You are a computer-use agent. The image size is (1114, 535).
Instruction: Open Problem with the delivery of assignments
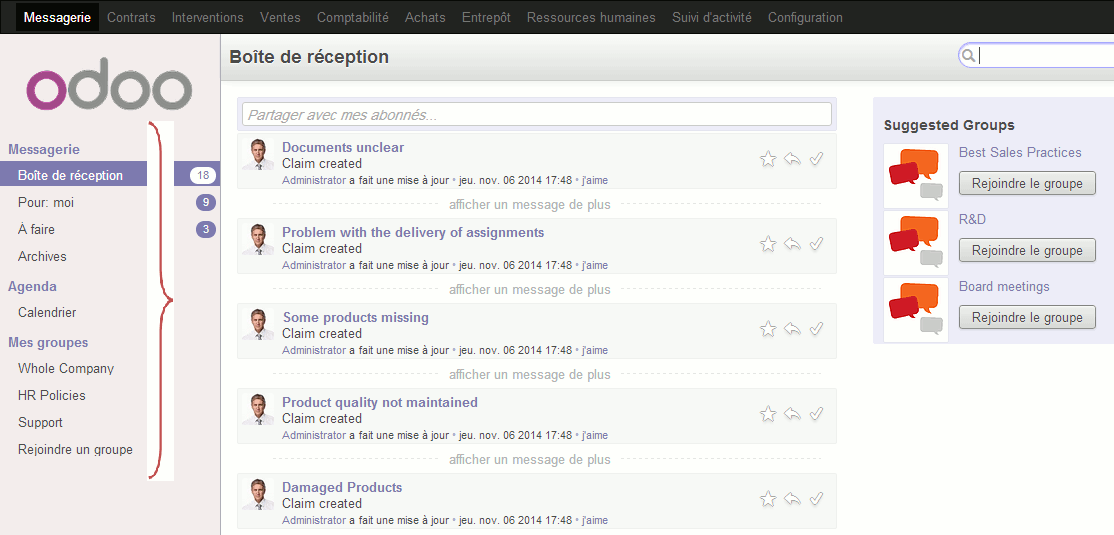click(x=413, y=232)
